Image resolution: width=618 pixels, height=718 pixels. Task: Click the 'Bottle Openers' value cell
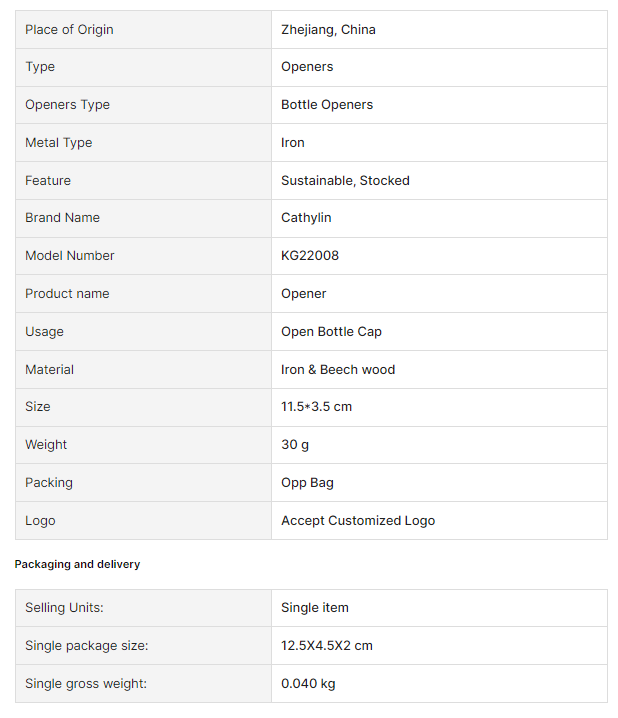[327, 105]
